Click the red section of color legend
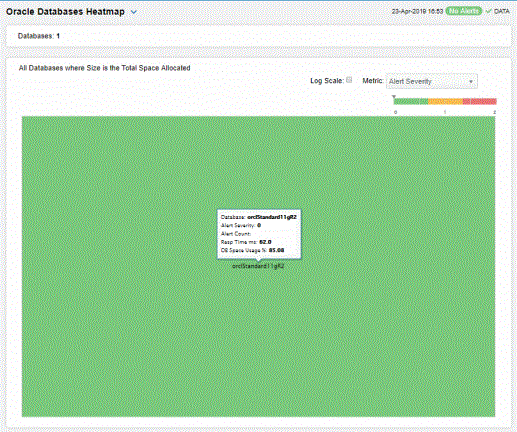Image resolution: width=517 pixels, height=432 pixels. [480, 101]
